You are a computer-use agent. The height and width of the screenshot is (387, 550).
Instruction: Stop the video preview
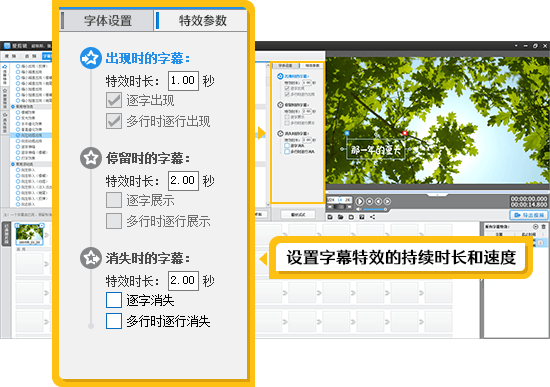(x=369, y=201)
